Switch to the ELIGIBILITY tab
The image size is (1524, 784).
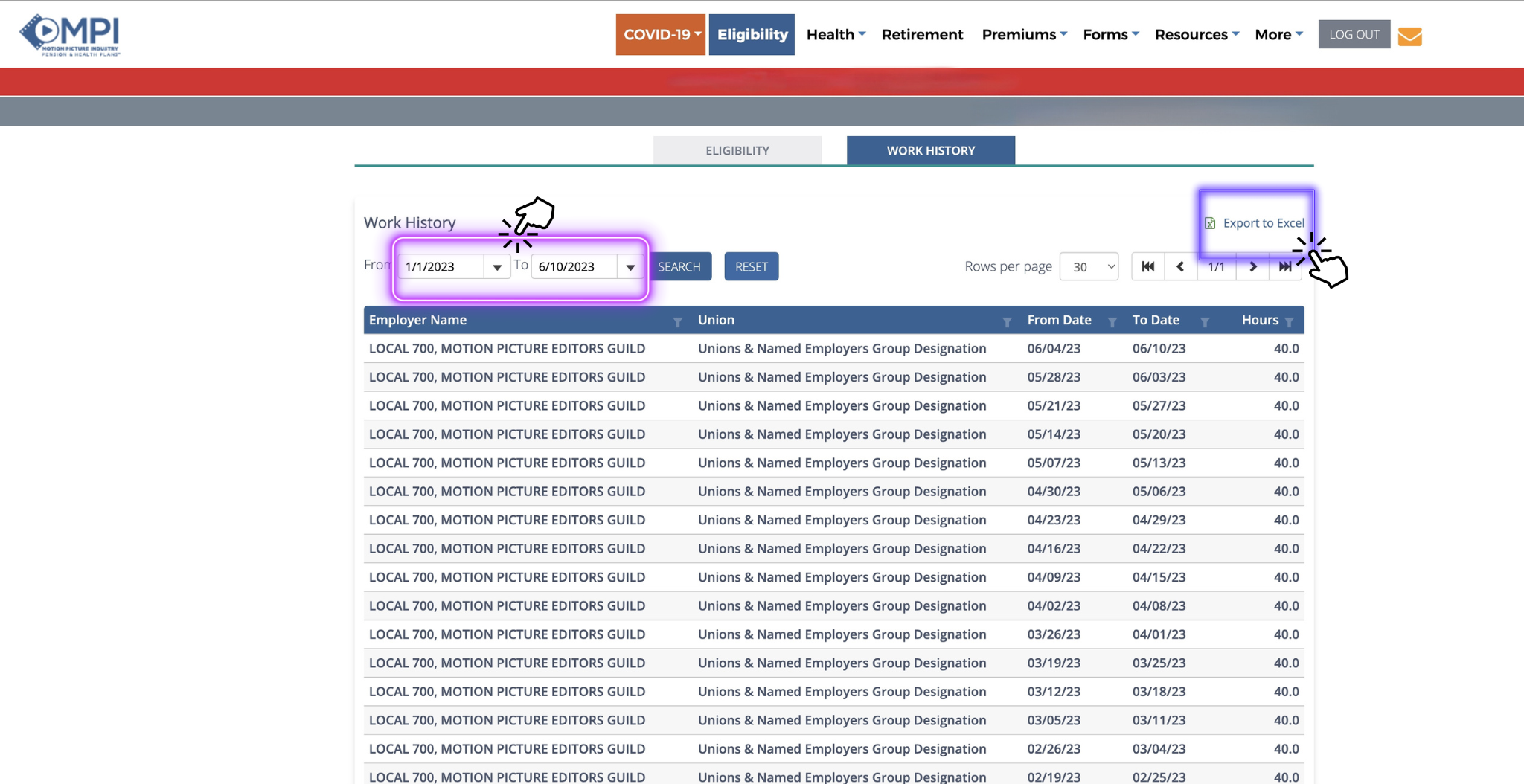[737, 150]
